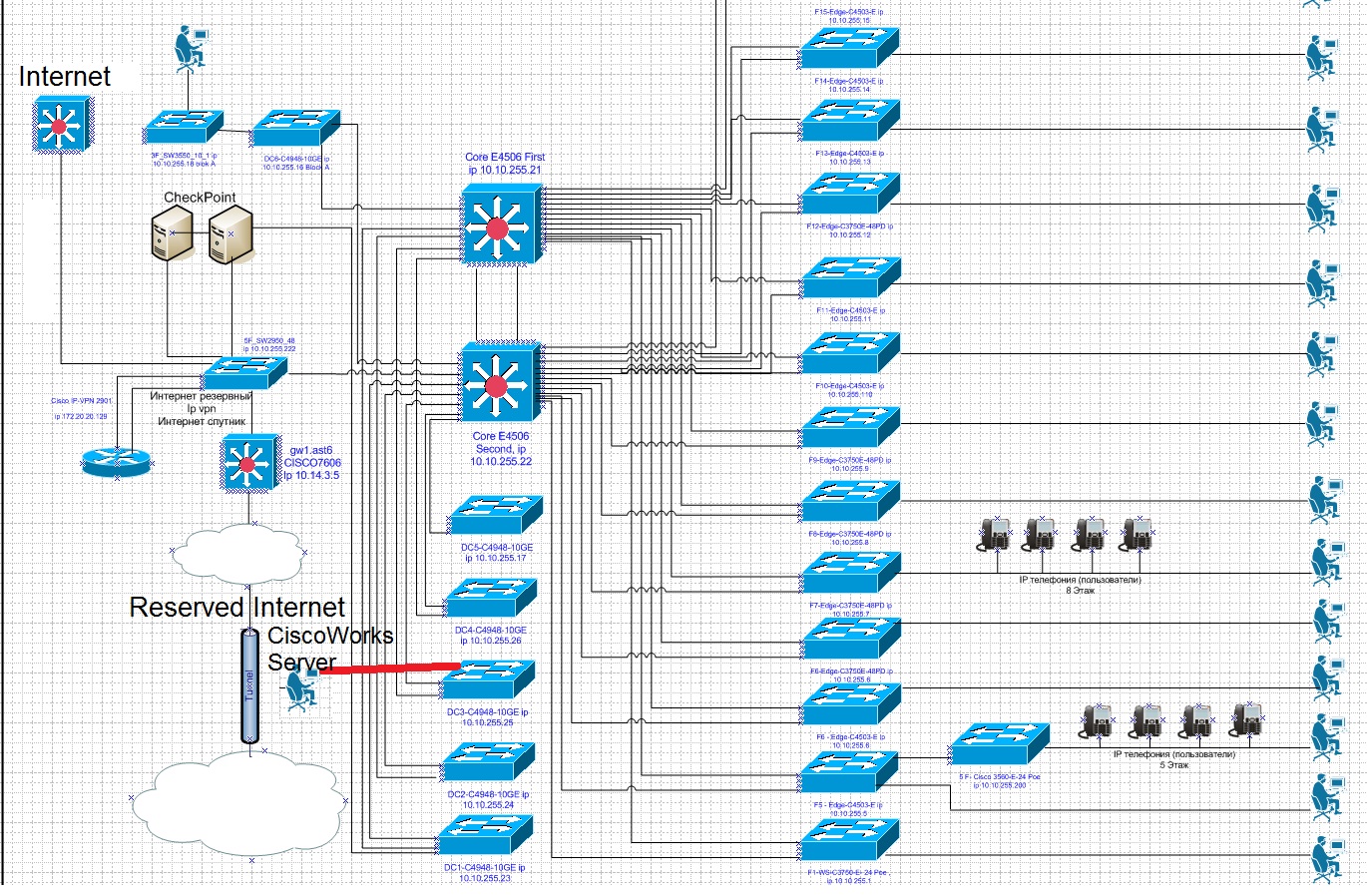The height and width of the screenshot is (896, 1367).
Task: Select the F10-Edge-C4503-E switch icon
Action: point(851,427)
